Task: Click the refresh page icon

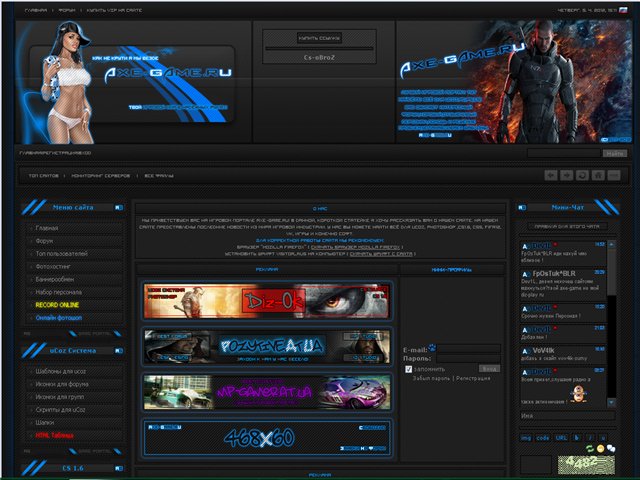Action: (x=582, y=176)
